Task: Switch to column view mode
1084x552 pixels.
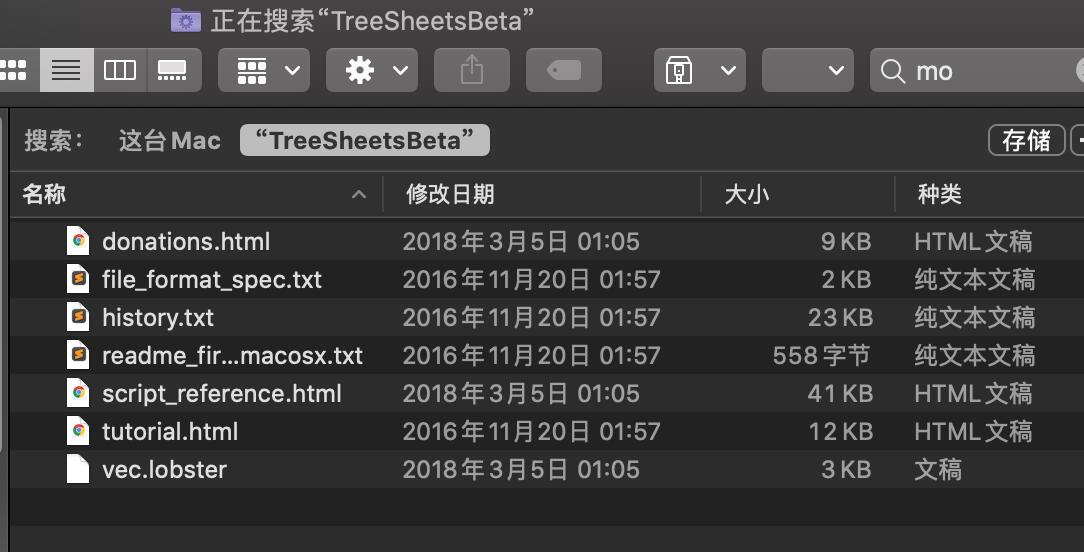Action: pos(120,70)
